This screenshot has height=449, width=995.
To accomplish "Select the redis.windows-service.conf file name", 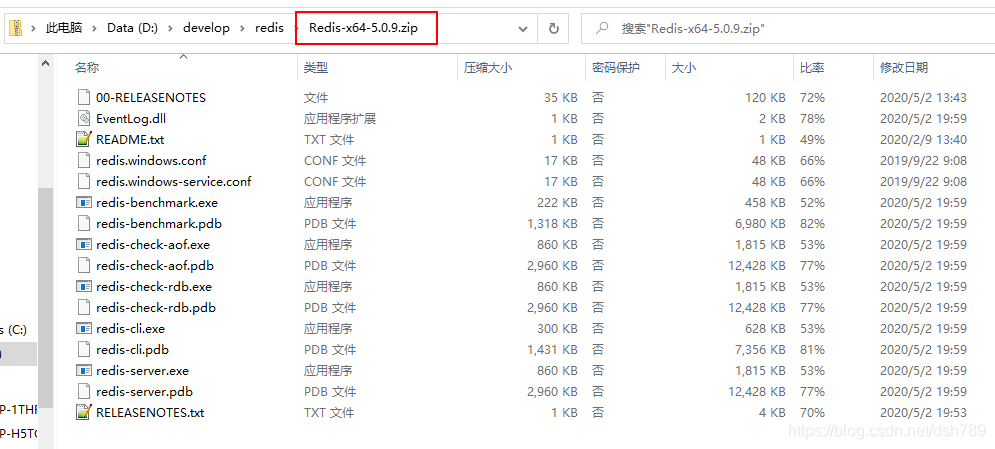I will point(174,181).
